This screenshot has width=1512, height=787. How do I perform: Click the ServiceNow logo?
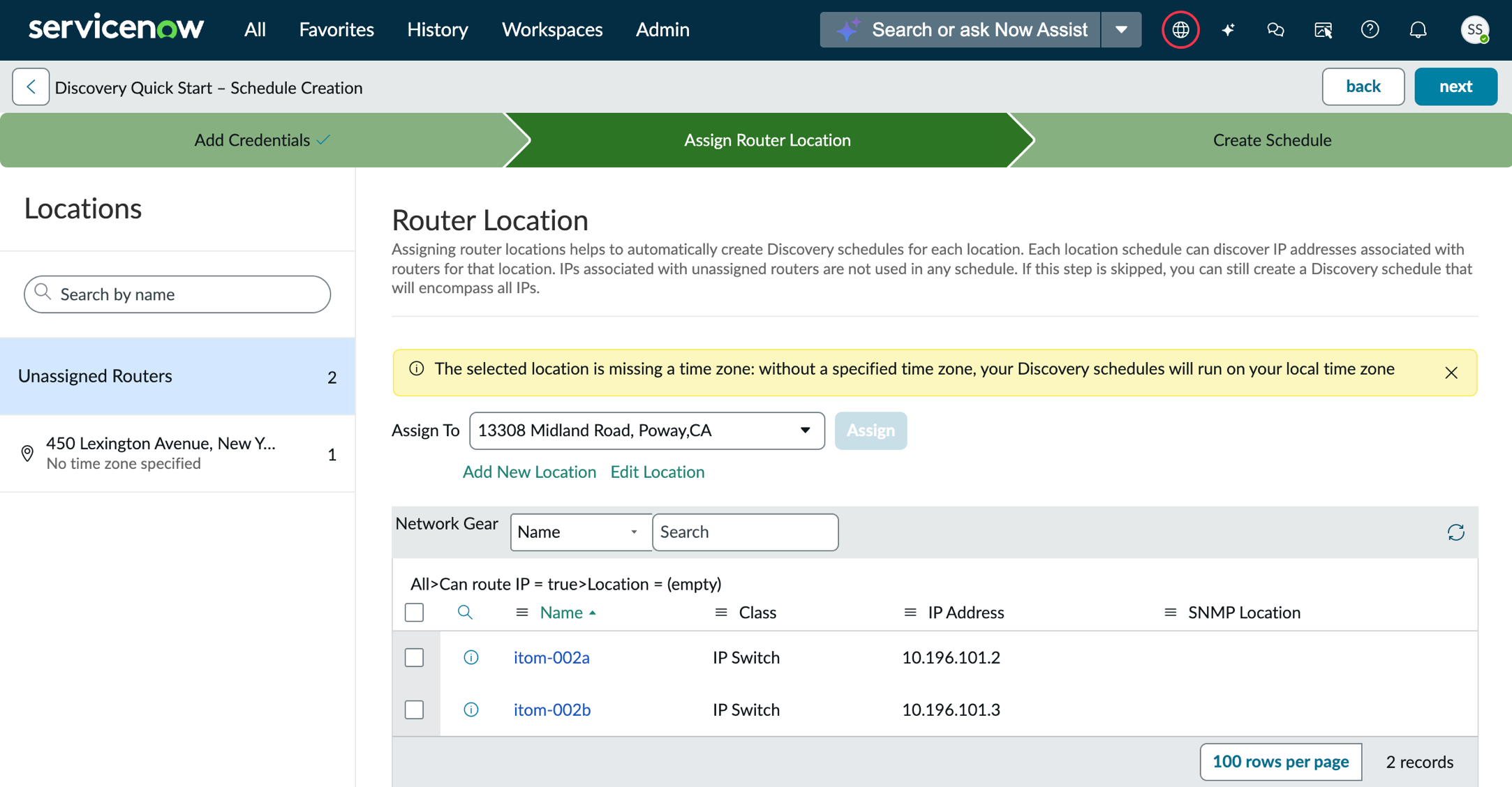[116, 29]
